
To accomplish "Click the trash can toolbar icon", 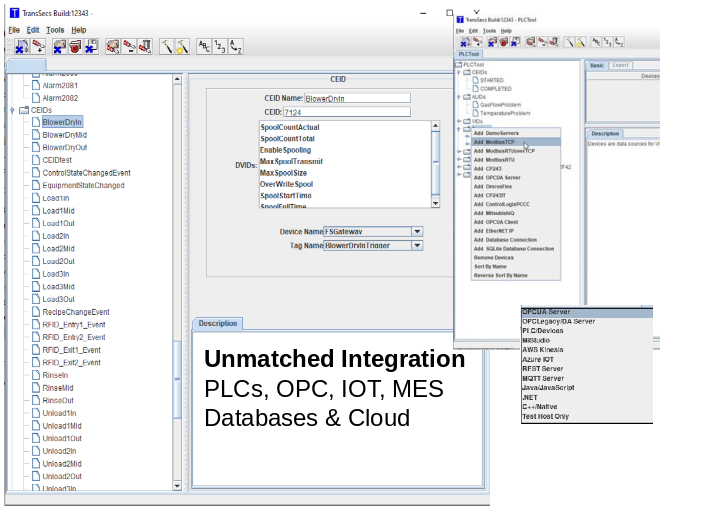I will (x=144, y=47).
